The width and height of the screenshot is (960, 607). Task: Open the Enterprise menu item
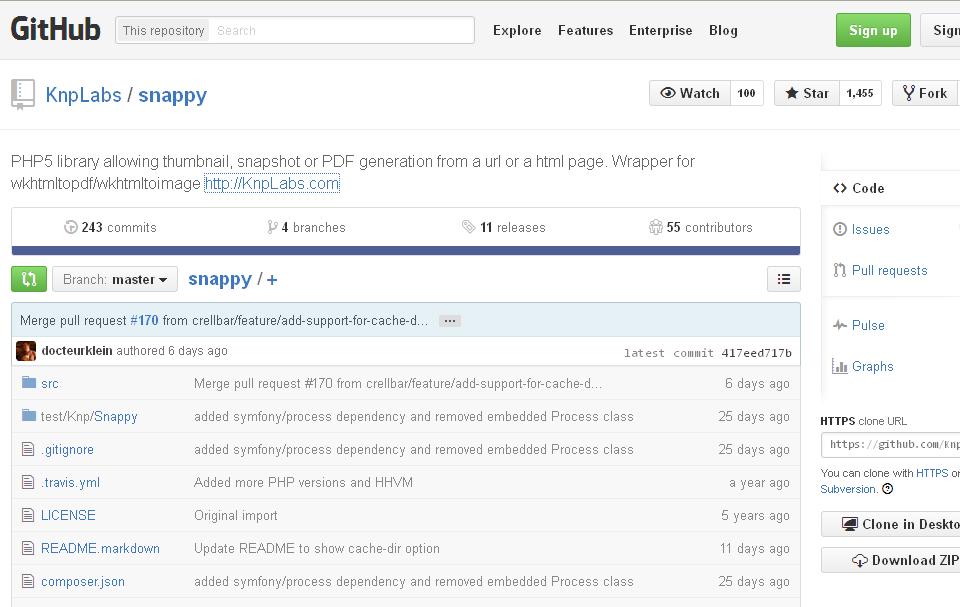(661, 31)
